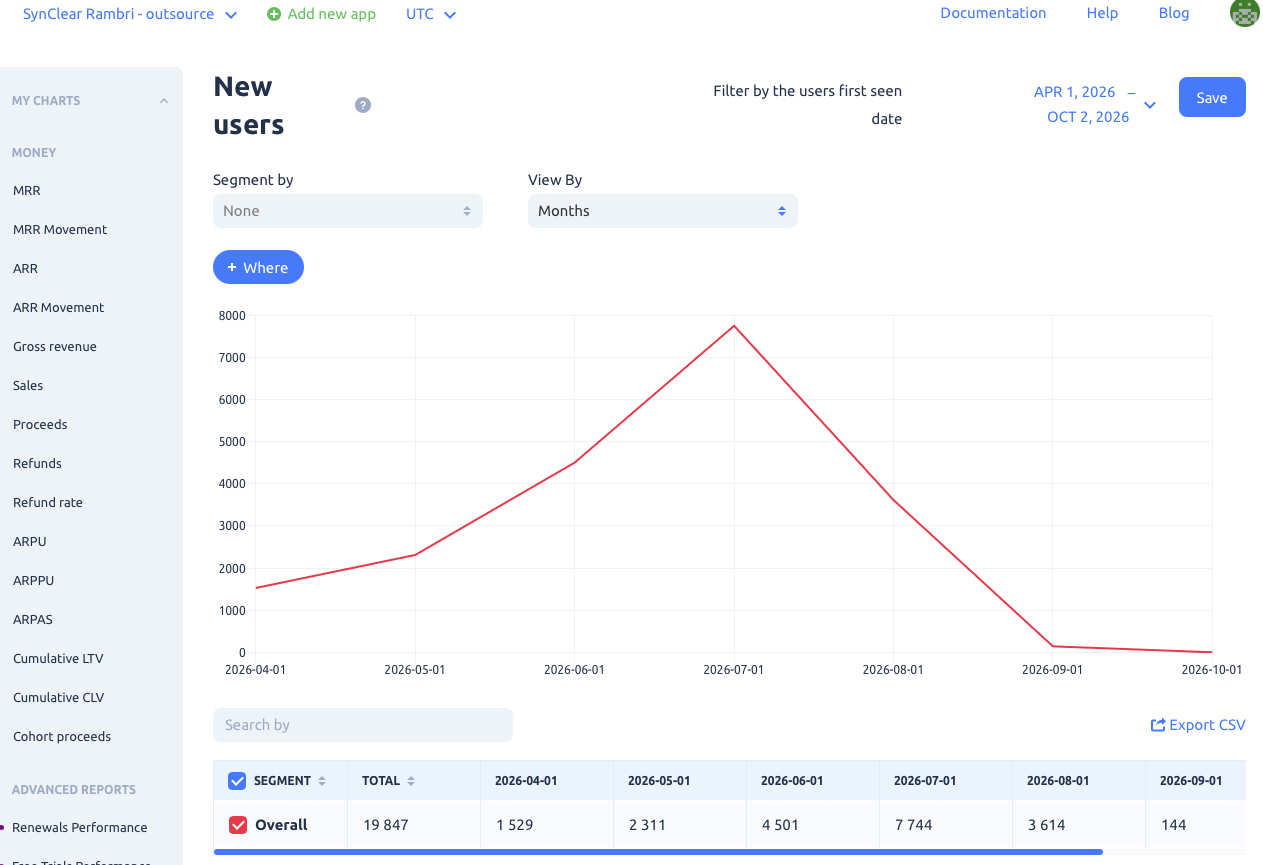Go to the ARR chart

[x=26, y=268]
